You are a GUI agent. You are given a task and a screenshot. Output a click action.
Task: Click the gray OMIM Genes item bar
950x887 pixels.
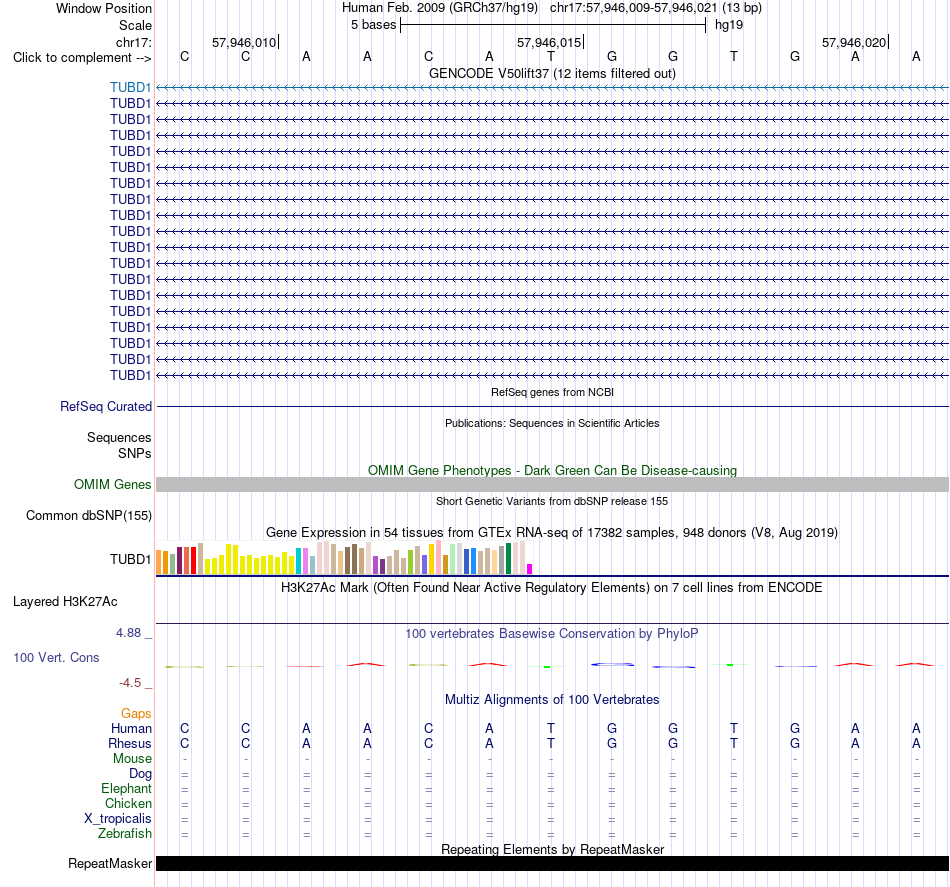552,485
